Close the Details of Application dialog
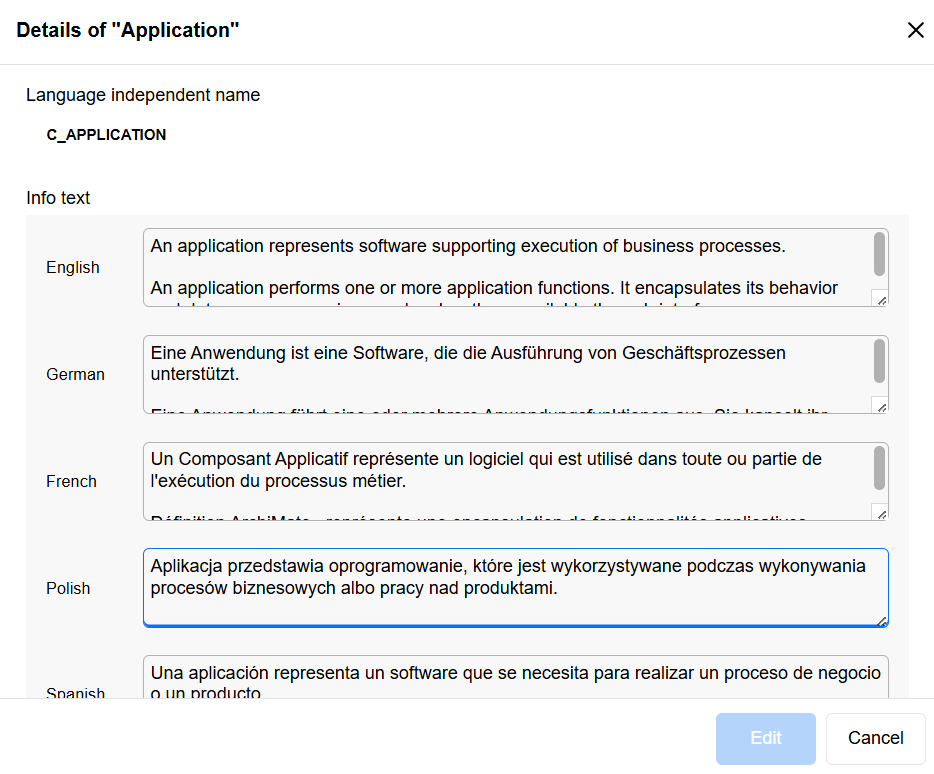934x774 pixels. [915, 30]
